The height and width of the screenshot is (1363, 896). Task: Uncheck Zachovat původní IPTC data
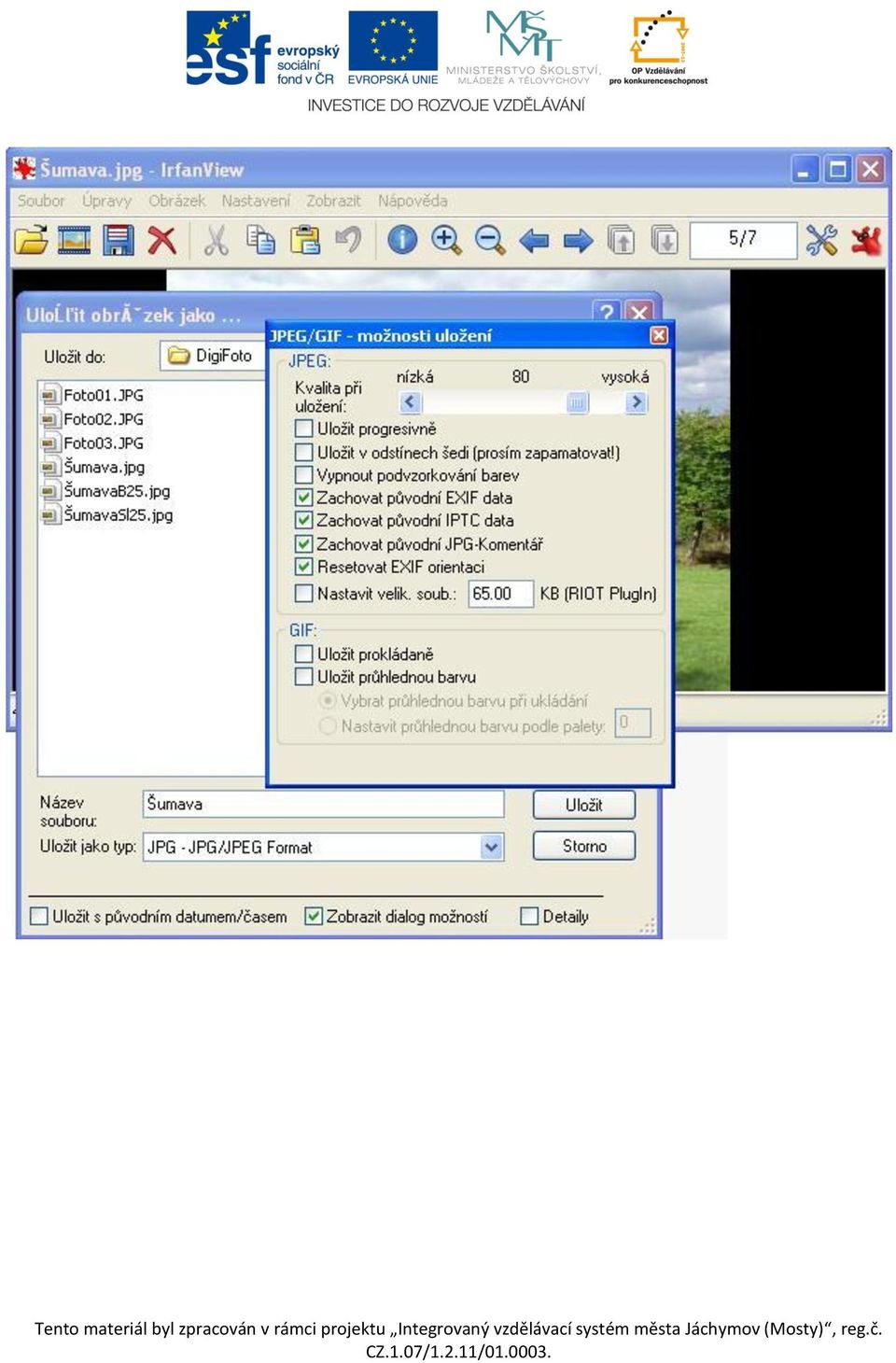tap(303, 520)
